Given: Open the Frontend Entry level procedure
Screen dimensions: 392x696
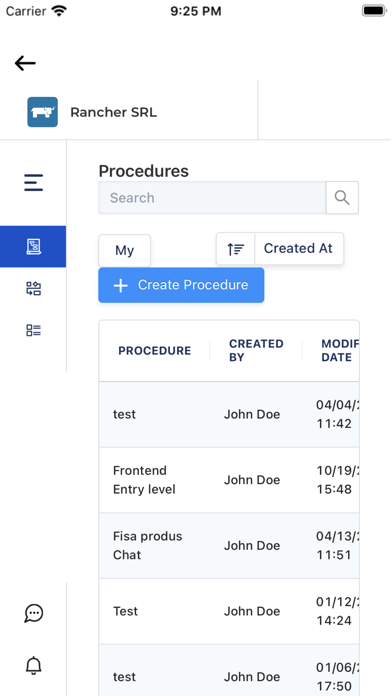Looking at the screenshot, I should tap(144, 480).
